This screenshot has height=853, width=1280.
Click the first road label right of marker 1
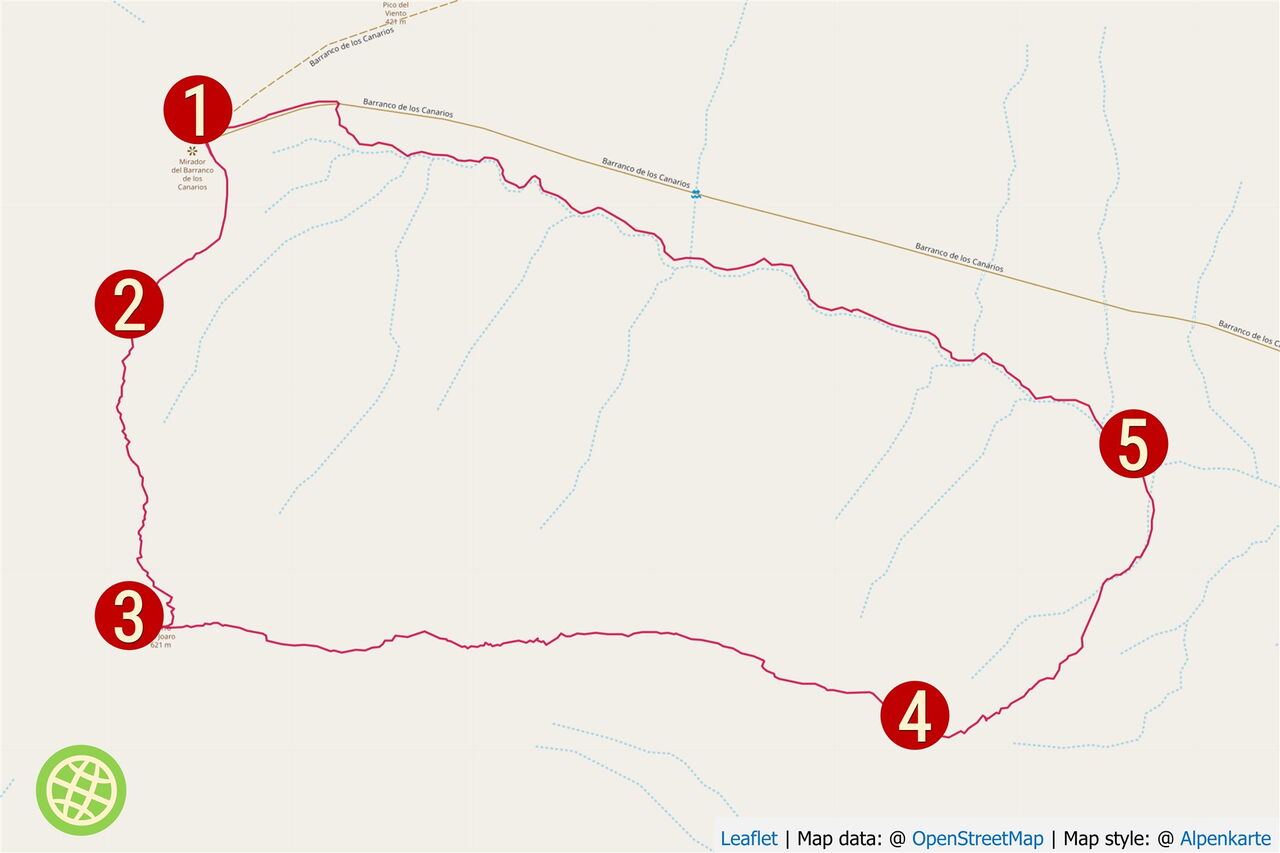pyautogui.click(x=408, y=108)
